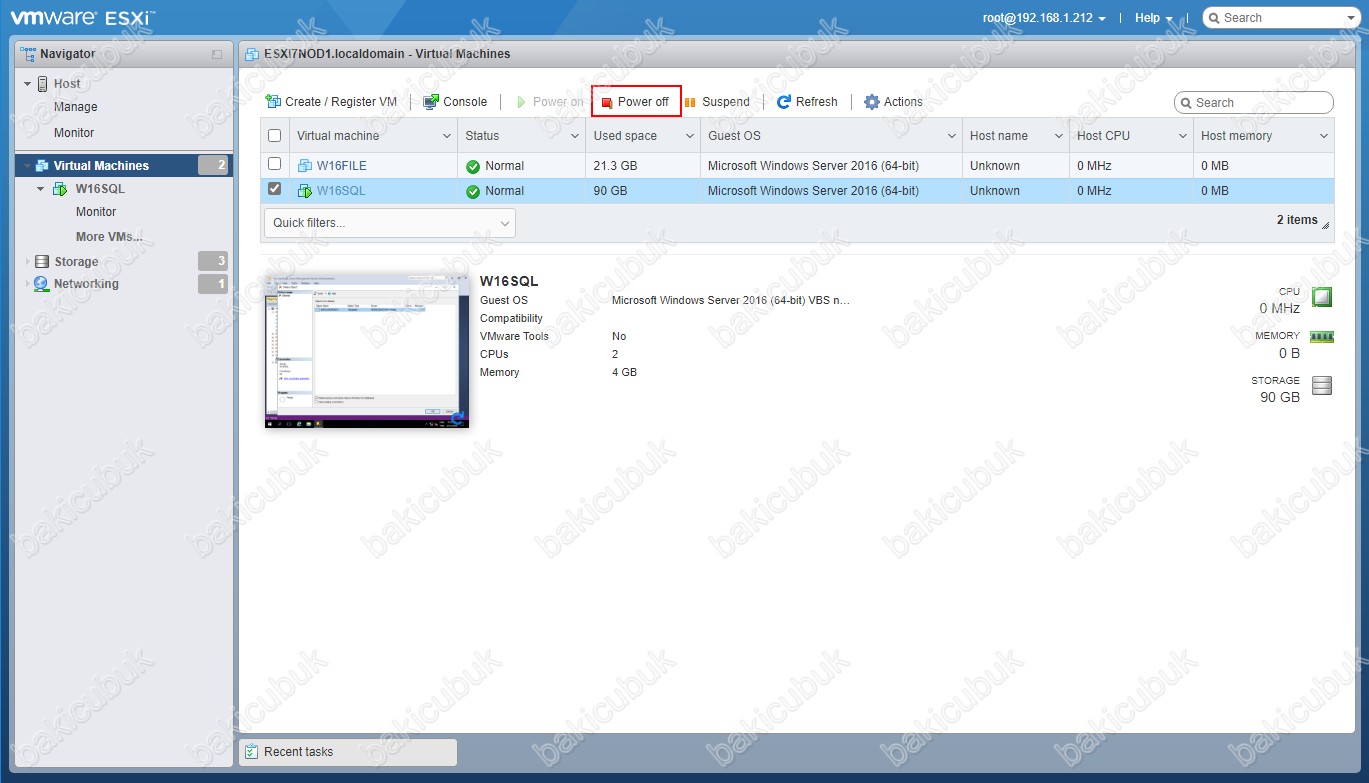Click the Refresh toolbar button

(807, 102)
